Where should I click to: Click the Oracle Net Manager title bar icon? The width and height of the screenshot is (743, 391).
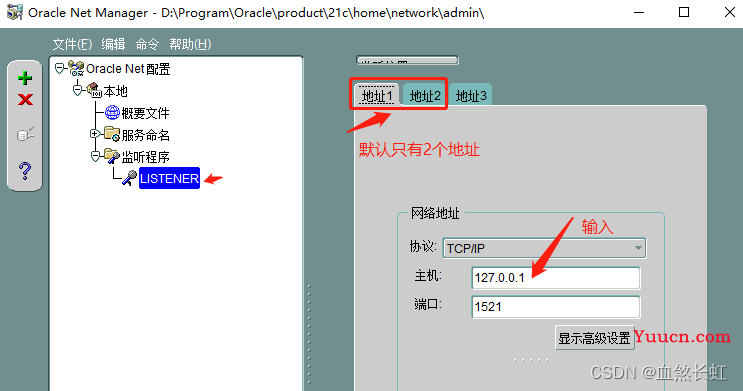point(14,12)
